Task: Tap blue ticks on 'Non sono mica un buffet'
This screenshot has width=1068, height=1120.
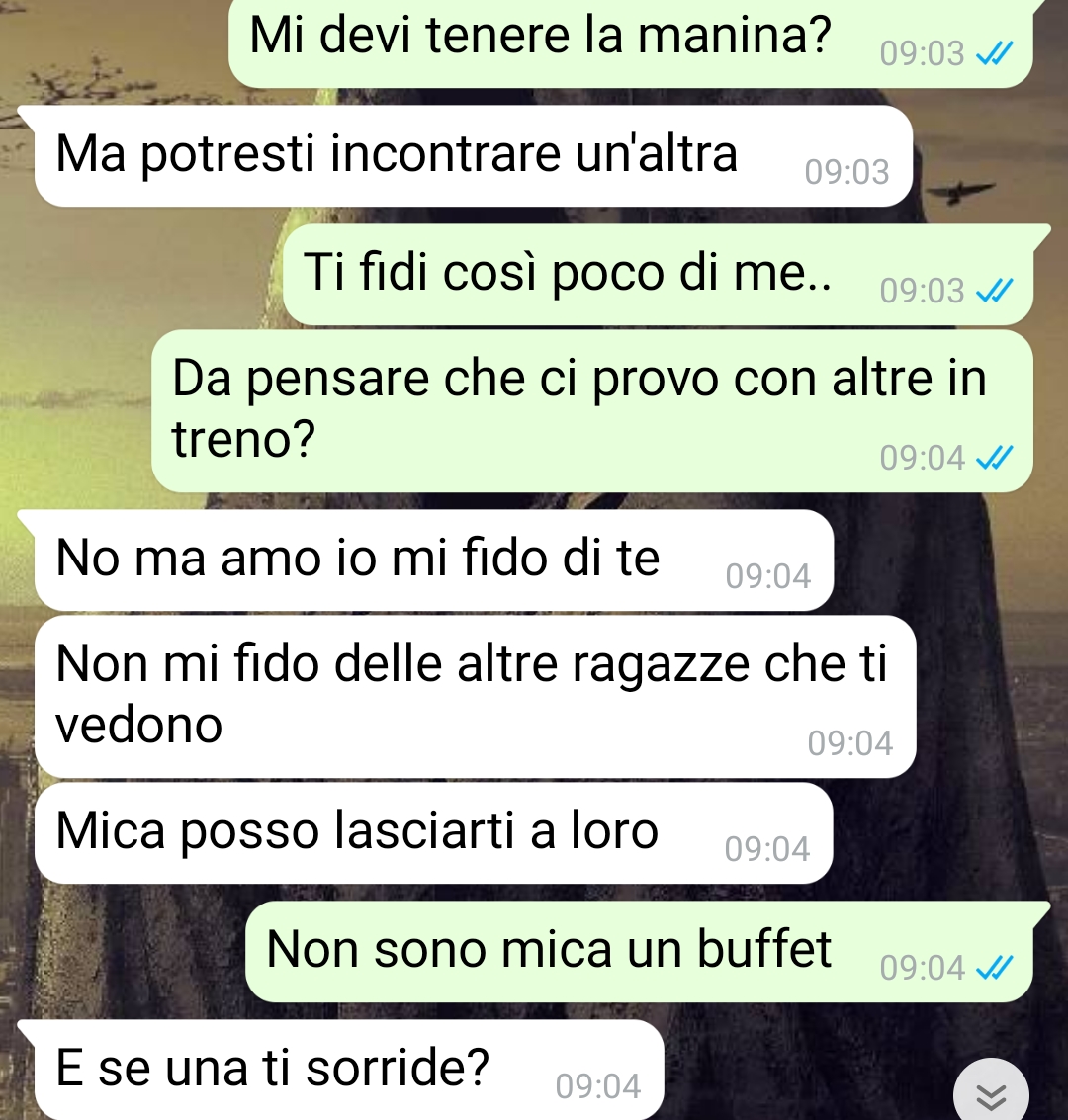Action: click(x=995, y=968)
